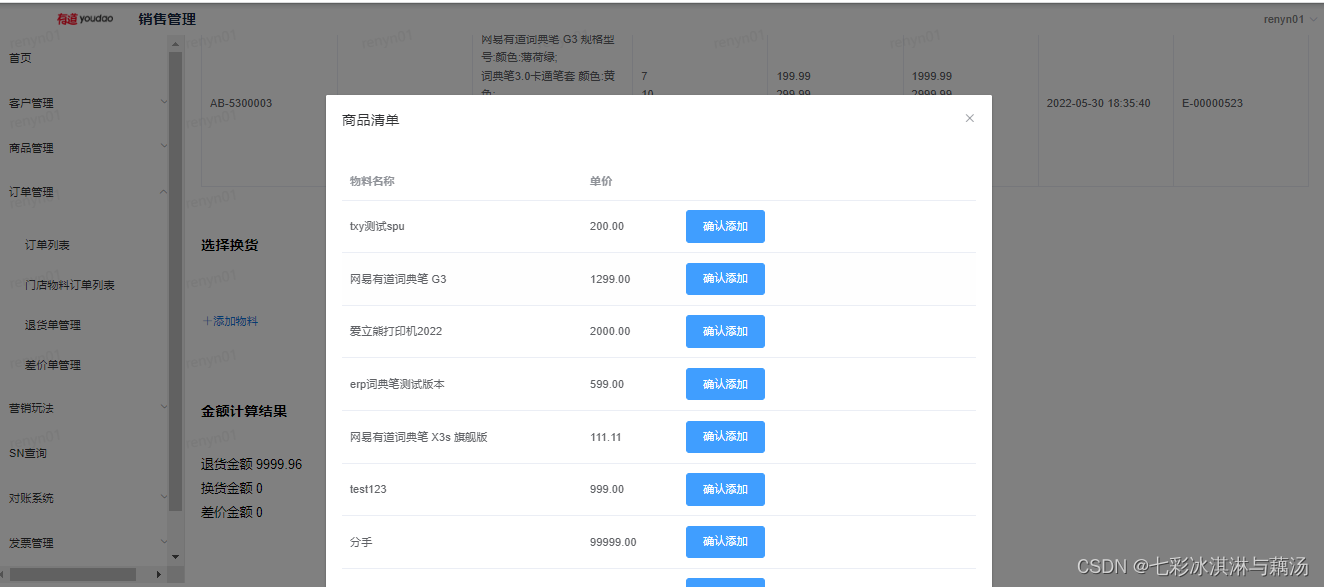The image size is (1324, 587).
Task: Collapse 订单管理 menu
Action: pyautogui.click(x=84, y=192)
